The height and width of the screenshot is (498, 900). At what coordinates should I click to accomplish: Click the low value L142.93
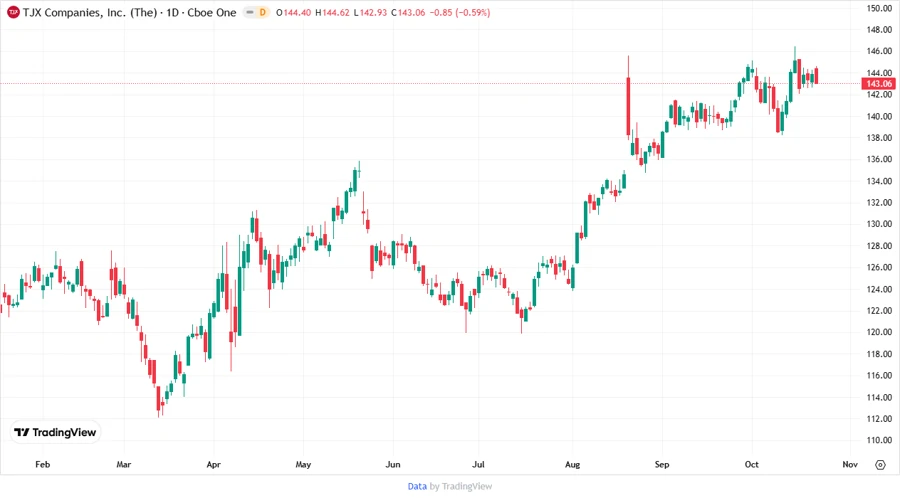pos(370,12)
